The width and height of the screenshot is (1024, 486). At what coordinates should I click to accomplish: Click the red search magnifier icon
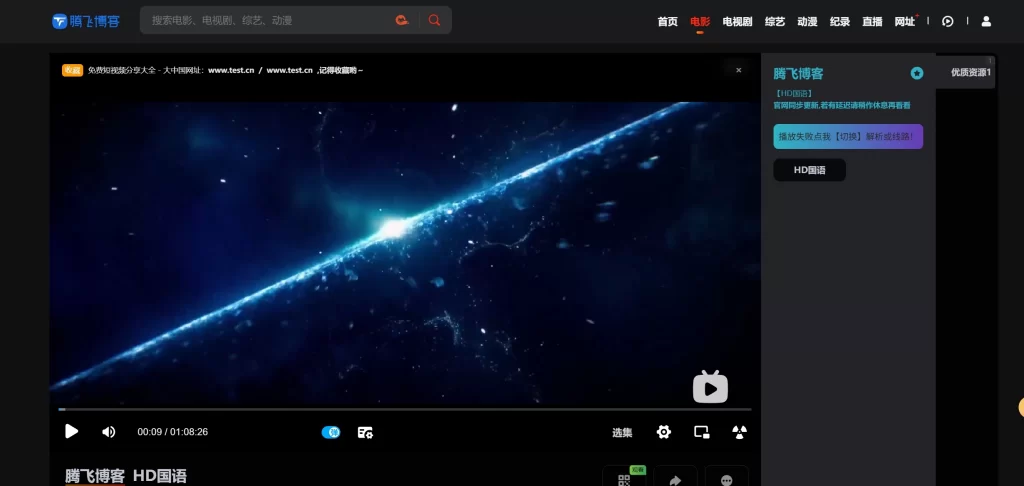[x=434, y=20]
